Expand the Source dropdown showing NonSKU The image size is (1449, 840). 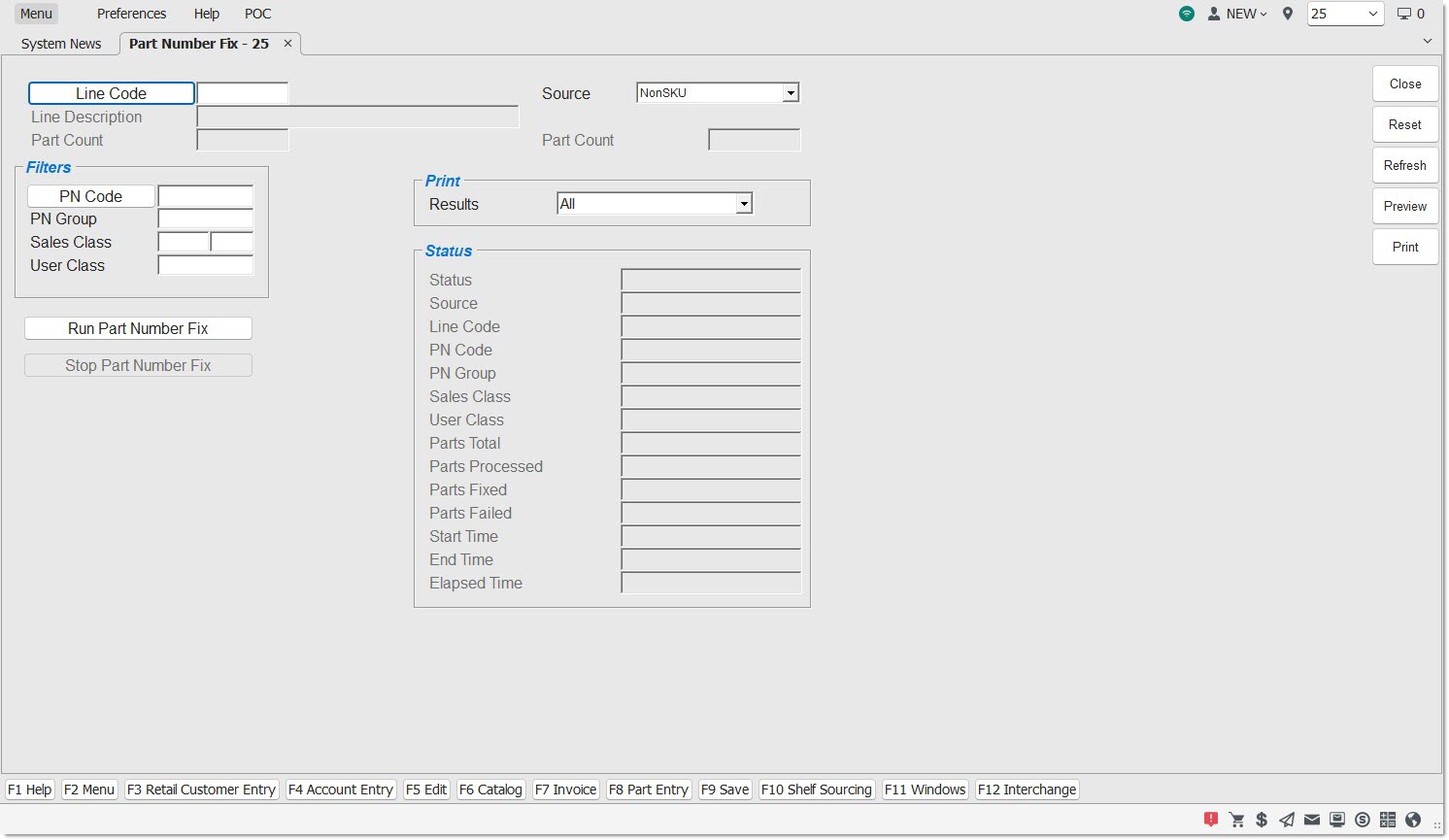791,93
